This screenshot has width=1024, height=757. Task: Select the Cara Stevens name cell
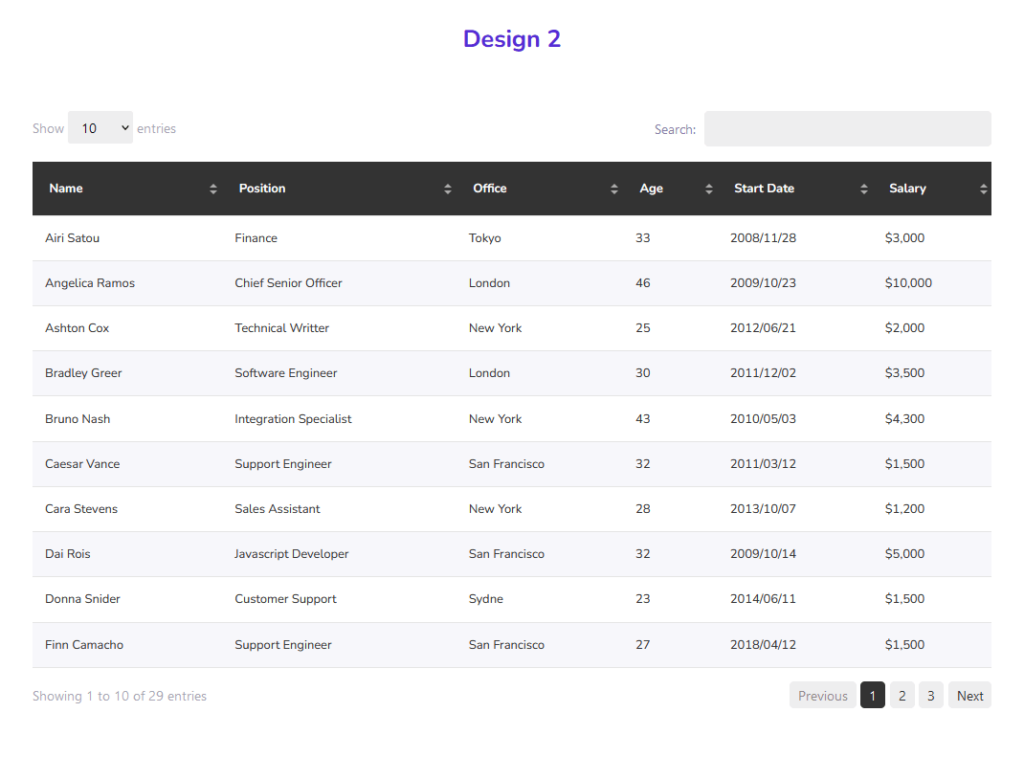pyautogui.click(x=82, y=509)
